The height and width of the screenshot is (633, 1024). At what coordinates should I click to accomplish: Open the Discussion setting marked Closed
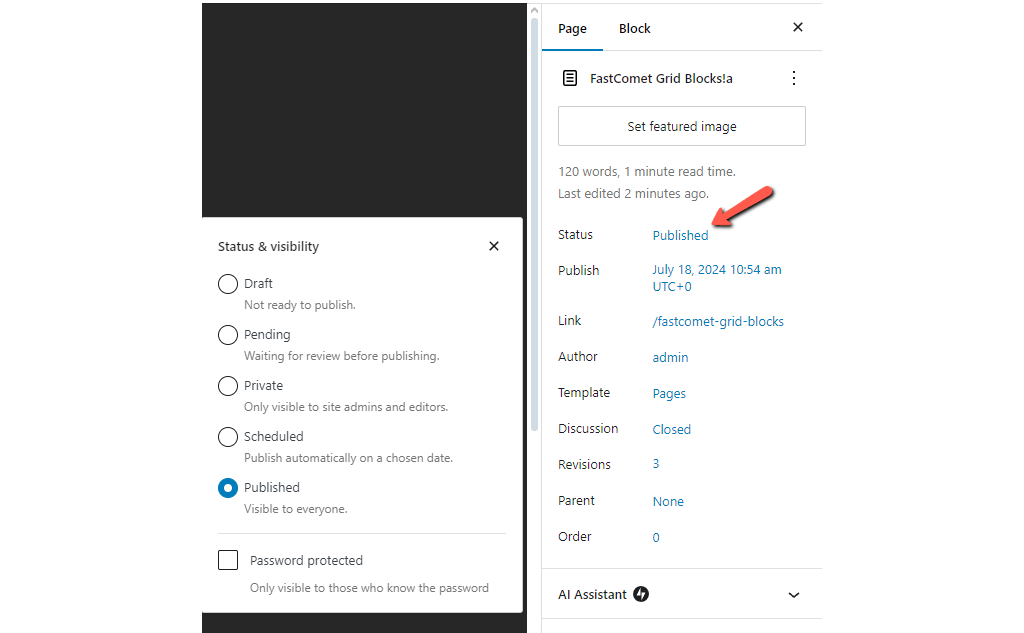click(671, 428)
